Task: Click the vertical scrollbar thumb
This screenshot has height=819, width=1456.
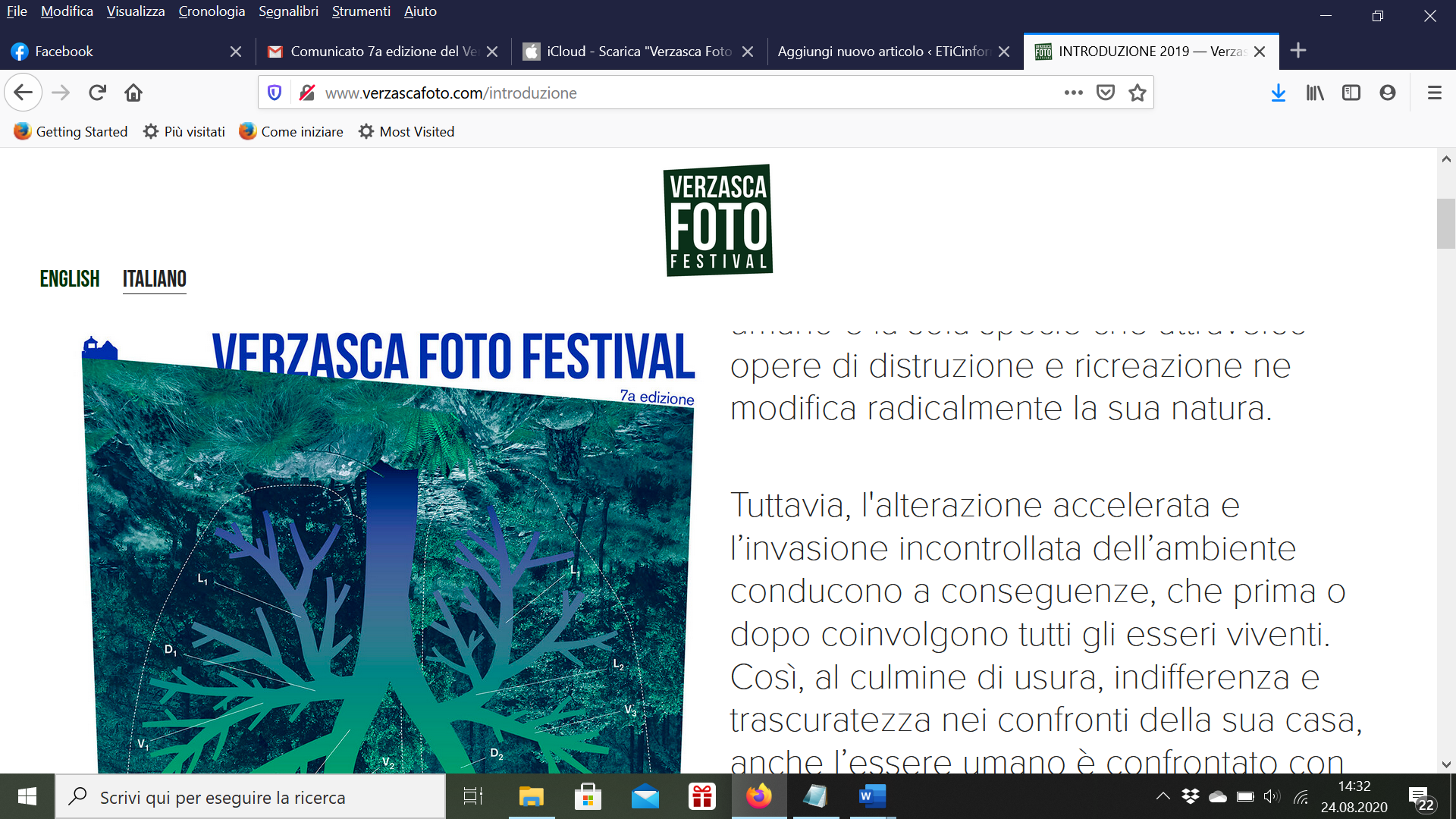Action: pyautogui.click(x=1446, y=224)
